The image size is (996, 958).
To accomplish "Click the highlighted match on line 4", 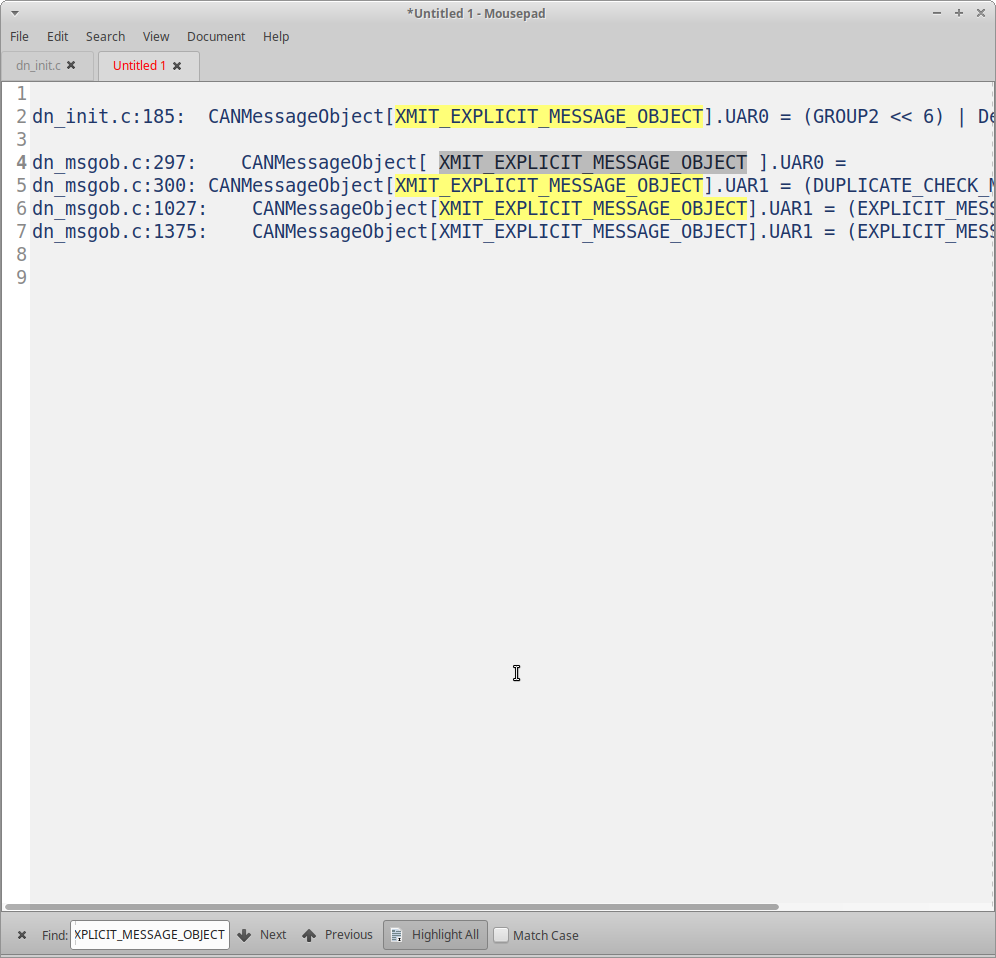I will click(592, 162).
